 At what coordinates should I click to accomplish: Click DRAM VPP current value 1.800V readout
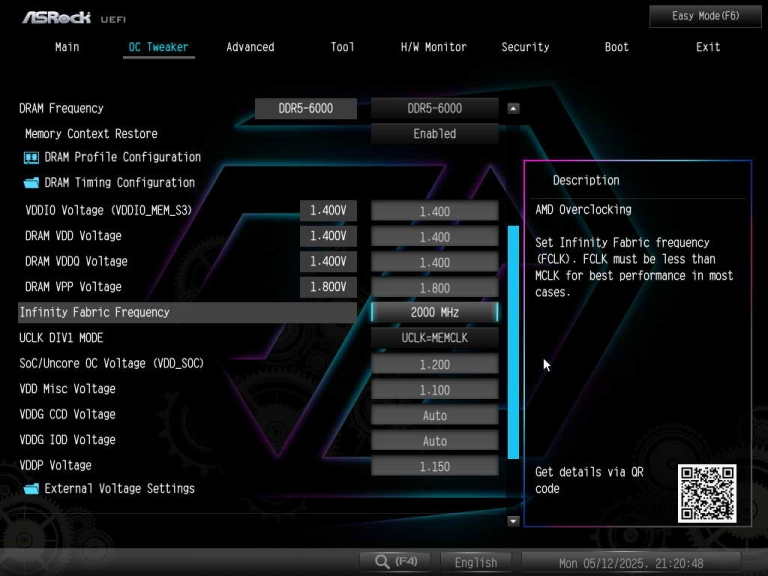tap(328, 287)
